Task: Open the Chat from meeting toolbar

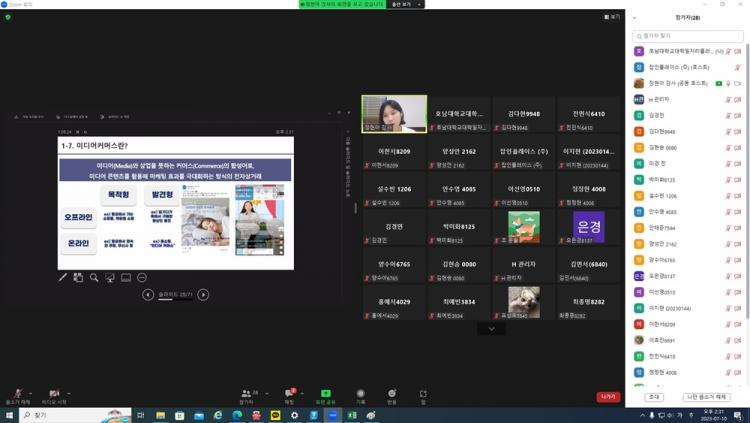Action: click(291, 393)
